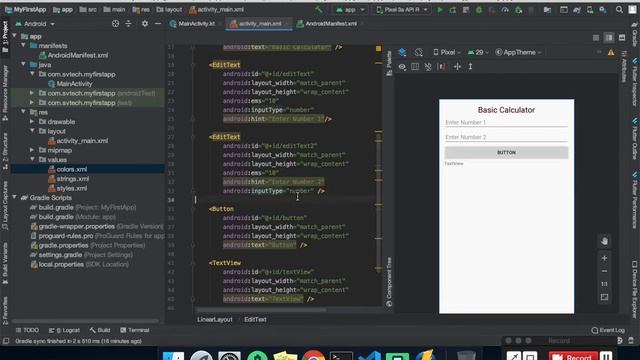Viewport: 640px width, 360px height.
Task: Click the Search Everywhere magnifier icon
Action: pos(619,10)
